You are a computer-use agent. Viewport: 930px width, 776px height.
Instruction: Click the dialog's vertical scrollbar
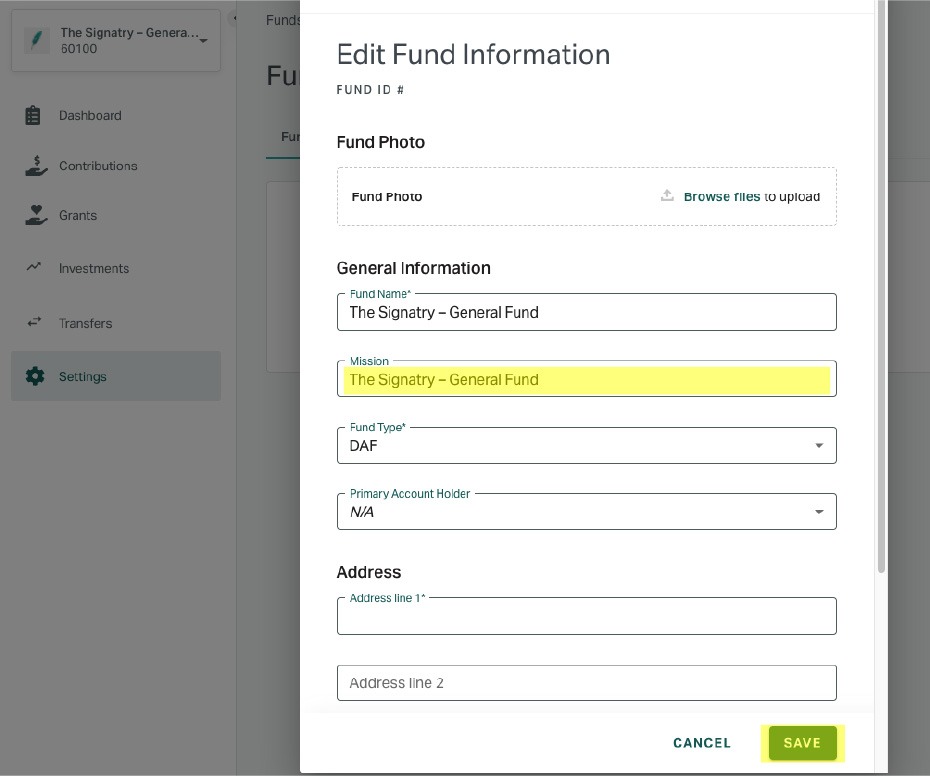pyautogui.click(x=881, y=288)
